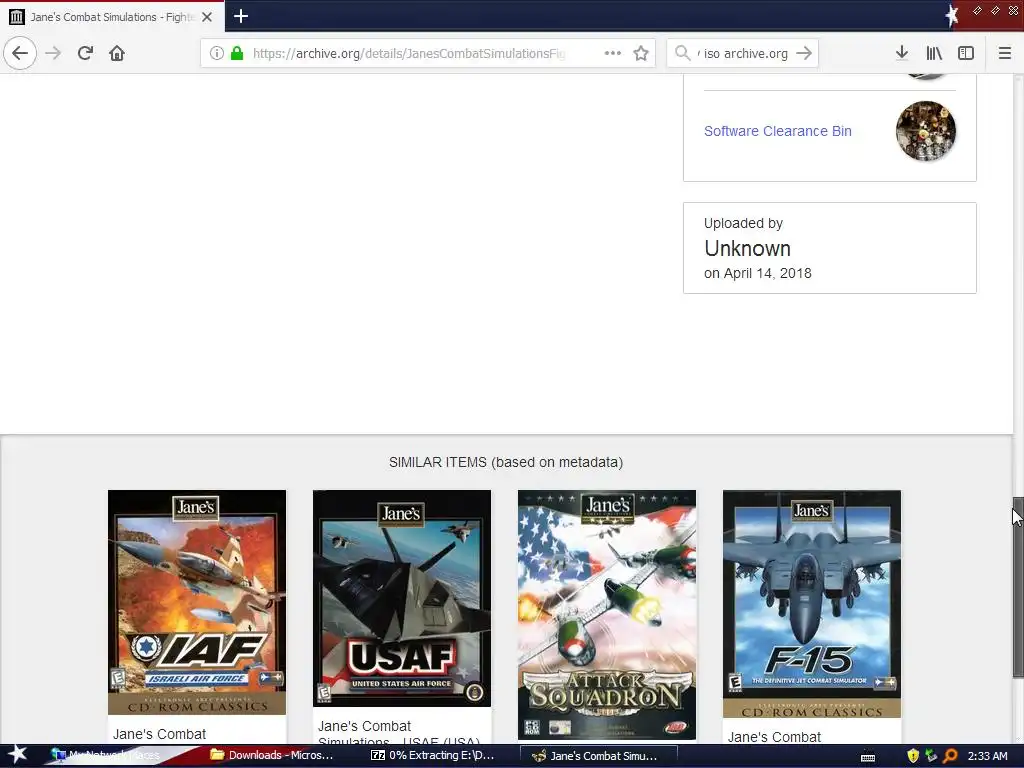Viewport: 1024px width, 768px height.
Task: Click the keyboard tray icon
Action: pyautogui.click(x=868, y=757)
